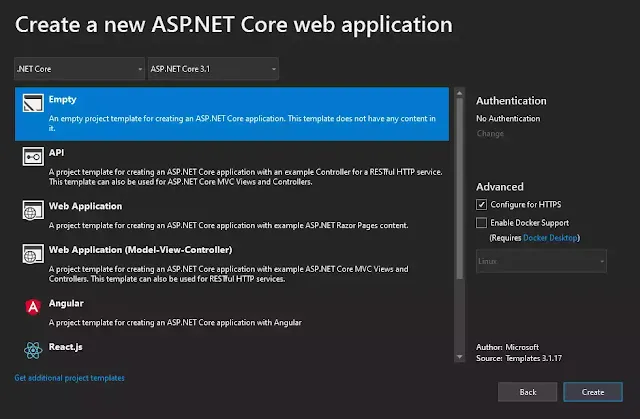Select the React.js template title
The width and height of the screenshot is (640, 419).
(x=65, y=347)
